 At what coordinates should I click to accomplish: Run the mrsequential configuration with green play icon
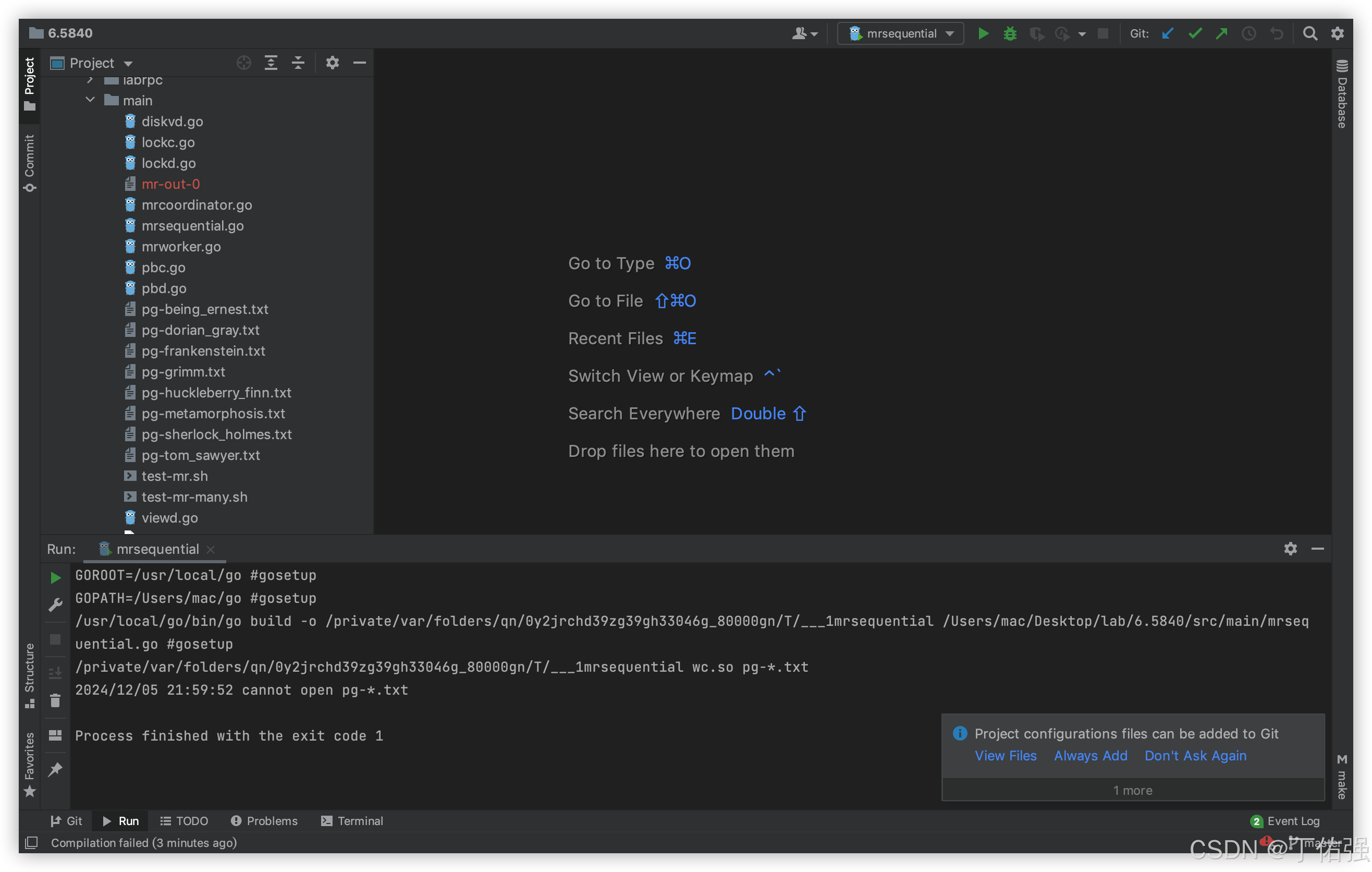pyautogui.click(x=983, y=33)
